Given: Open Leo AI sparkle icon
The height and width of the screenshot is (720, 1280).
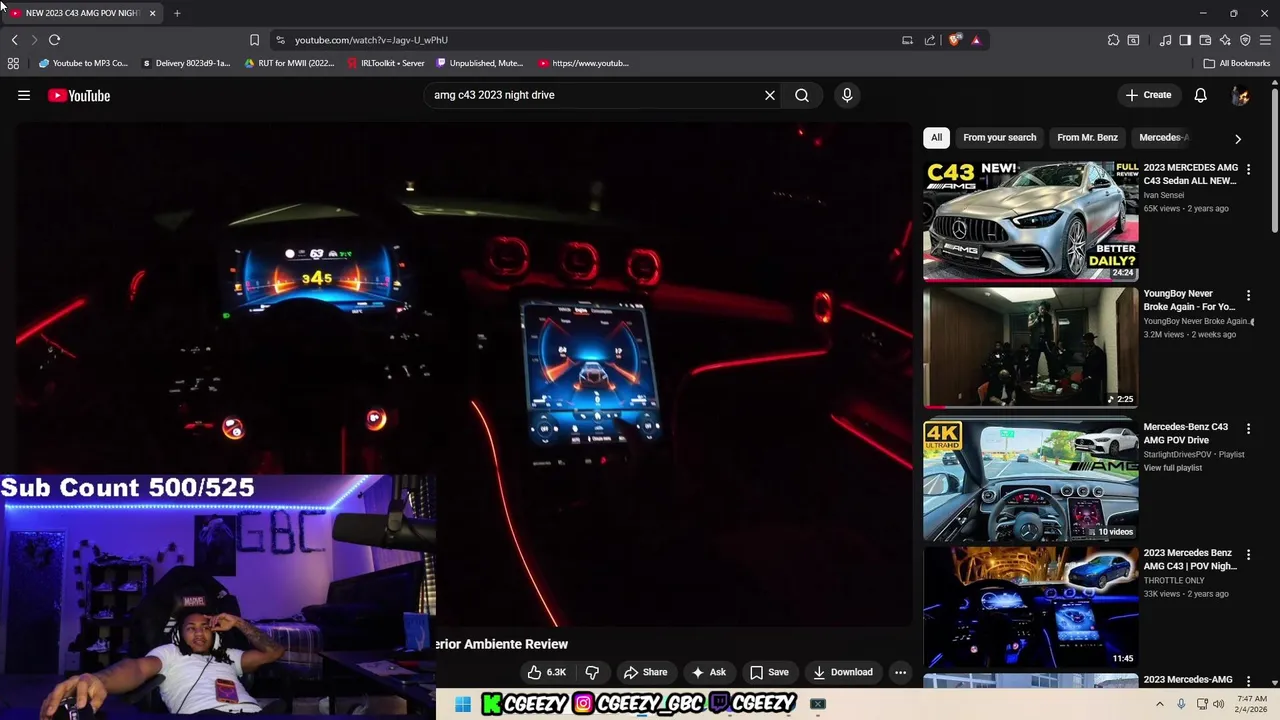Looking at the screenshot, I should point(1225,40).
